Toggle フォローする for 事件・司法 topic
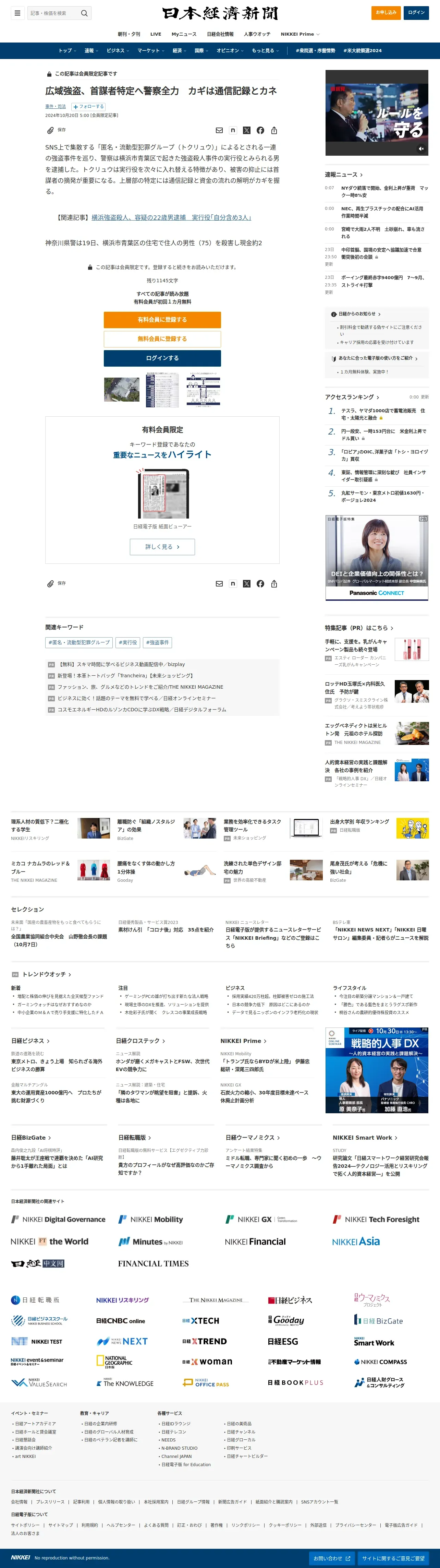Image resolution: width=440 pixels, height=1568 pixels. pyautogui.click(x=89, y=107)
